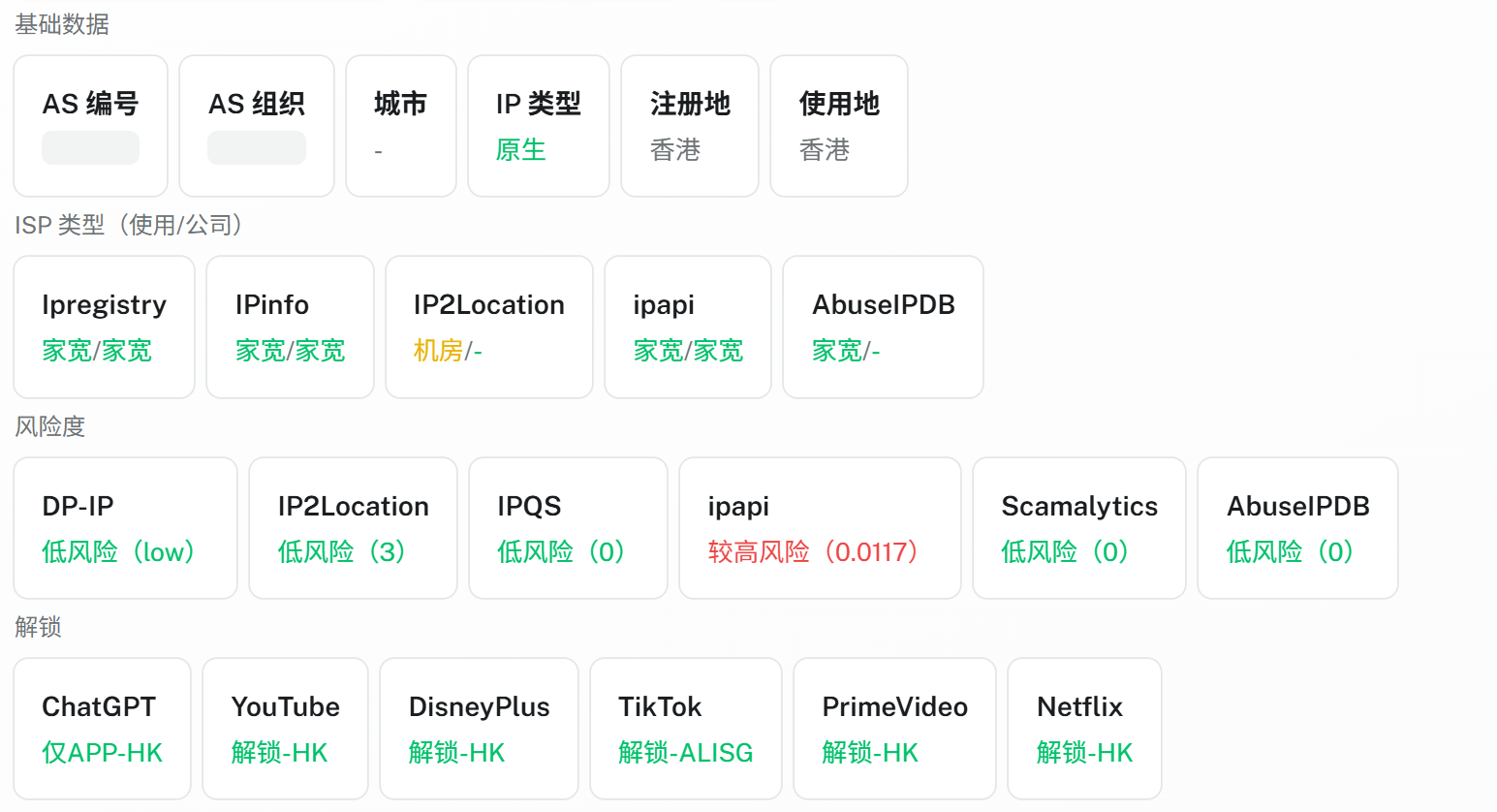The image size is (1497, 812).
Task: Click the DisneyPlus unlock card
Action: click(479, 729)
